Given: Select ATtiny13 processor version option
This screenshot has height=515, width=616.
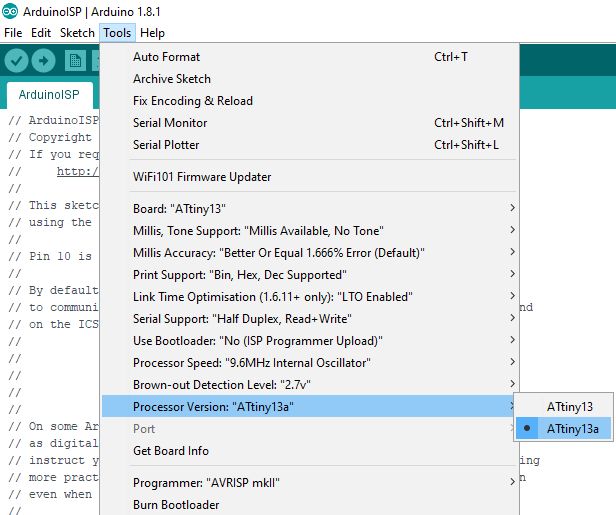Looking at the screenshot, I should pyautogui.click(x=563, y=407).
